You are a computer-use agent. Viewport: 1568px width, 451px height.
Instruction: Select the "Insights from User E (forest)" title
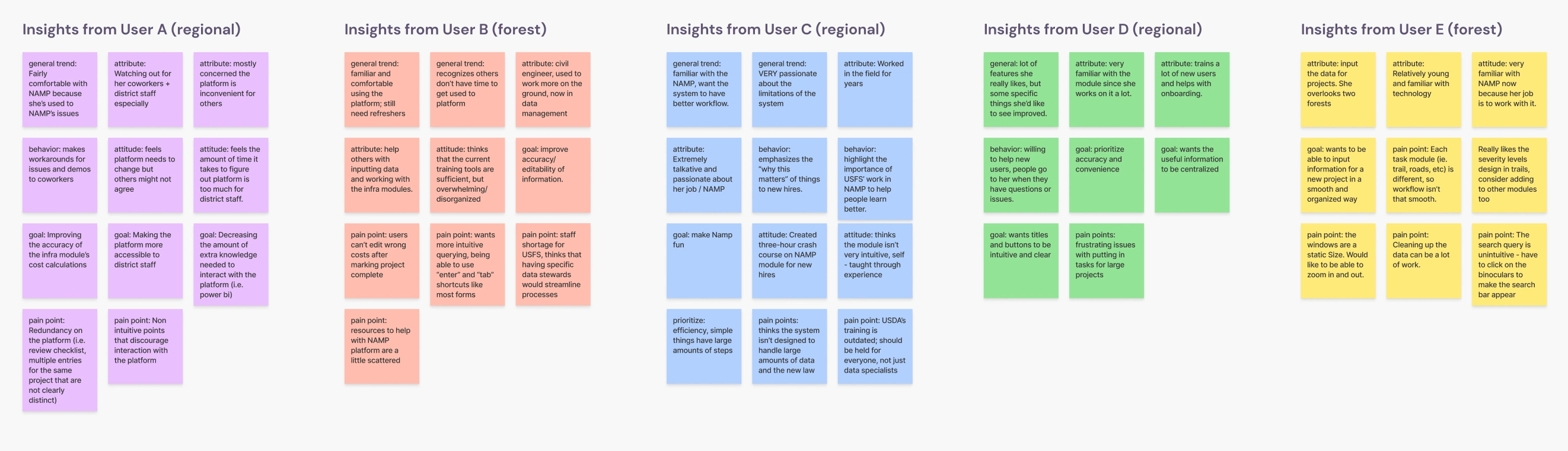click(1401, 29)
